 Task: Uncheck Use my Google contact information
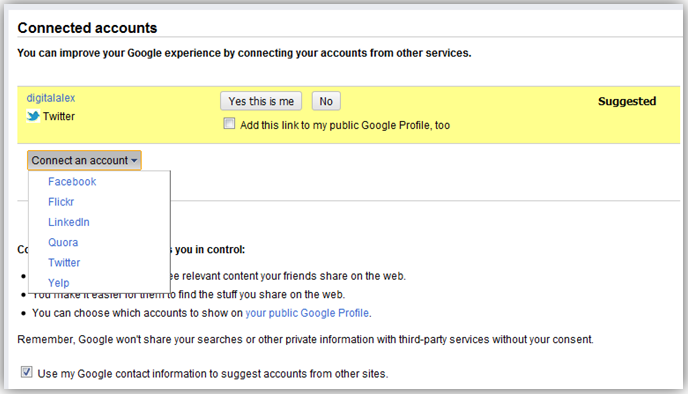(26, 373)
